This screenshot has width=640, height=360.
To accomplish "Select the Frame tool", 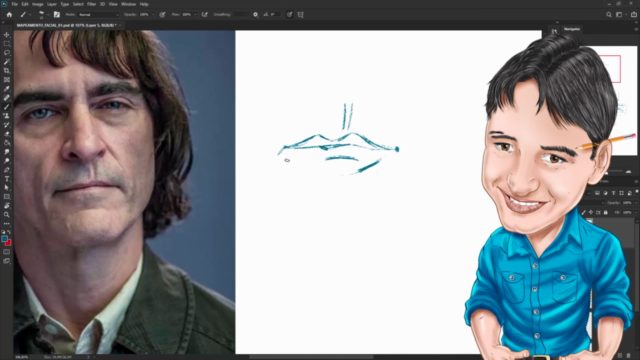I will 7,80.
